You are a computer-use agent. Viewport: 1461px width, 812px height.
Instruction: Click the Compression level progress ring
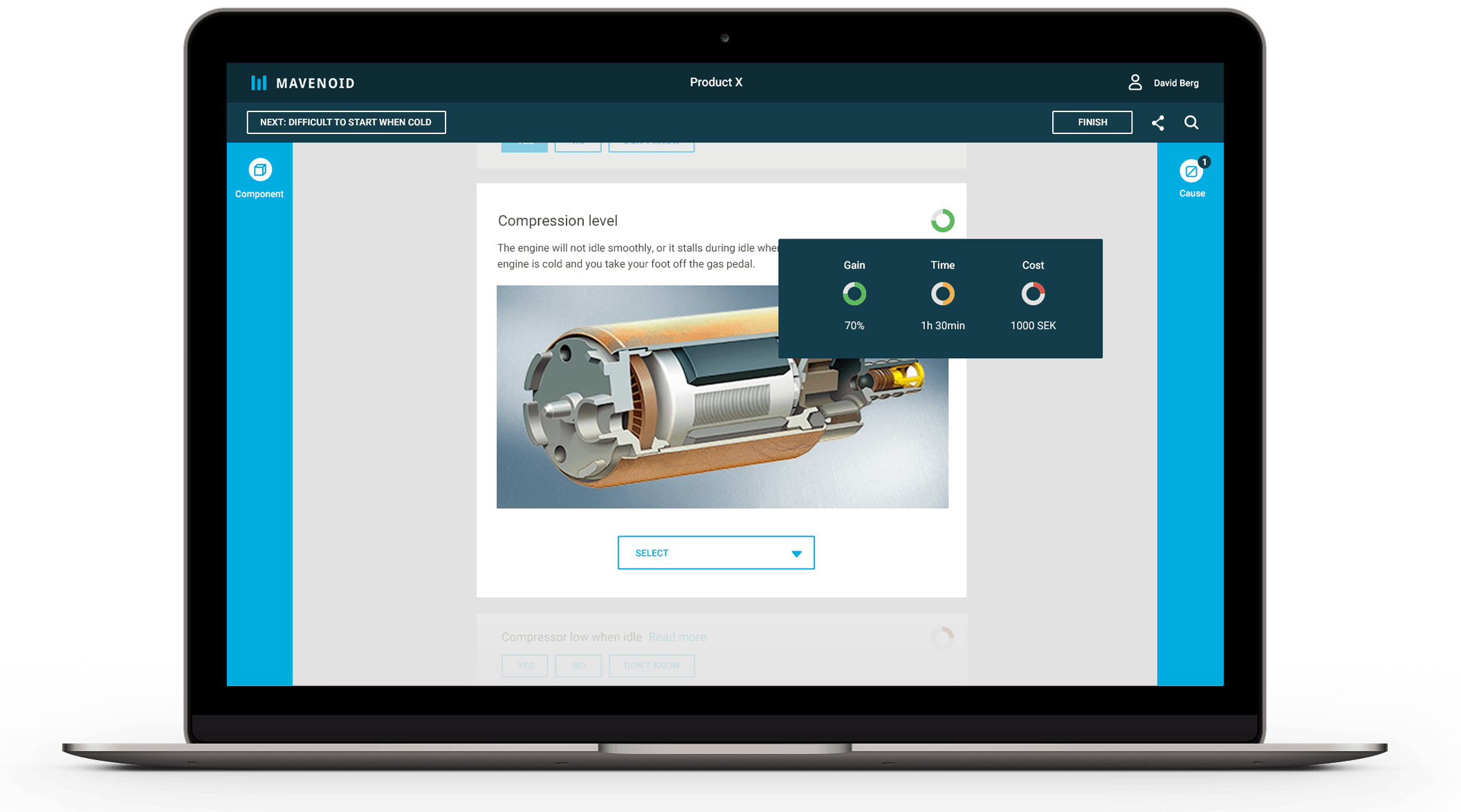click(944, 220)
